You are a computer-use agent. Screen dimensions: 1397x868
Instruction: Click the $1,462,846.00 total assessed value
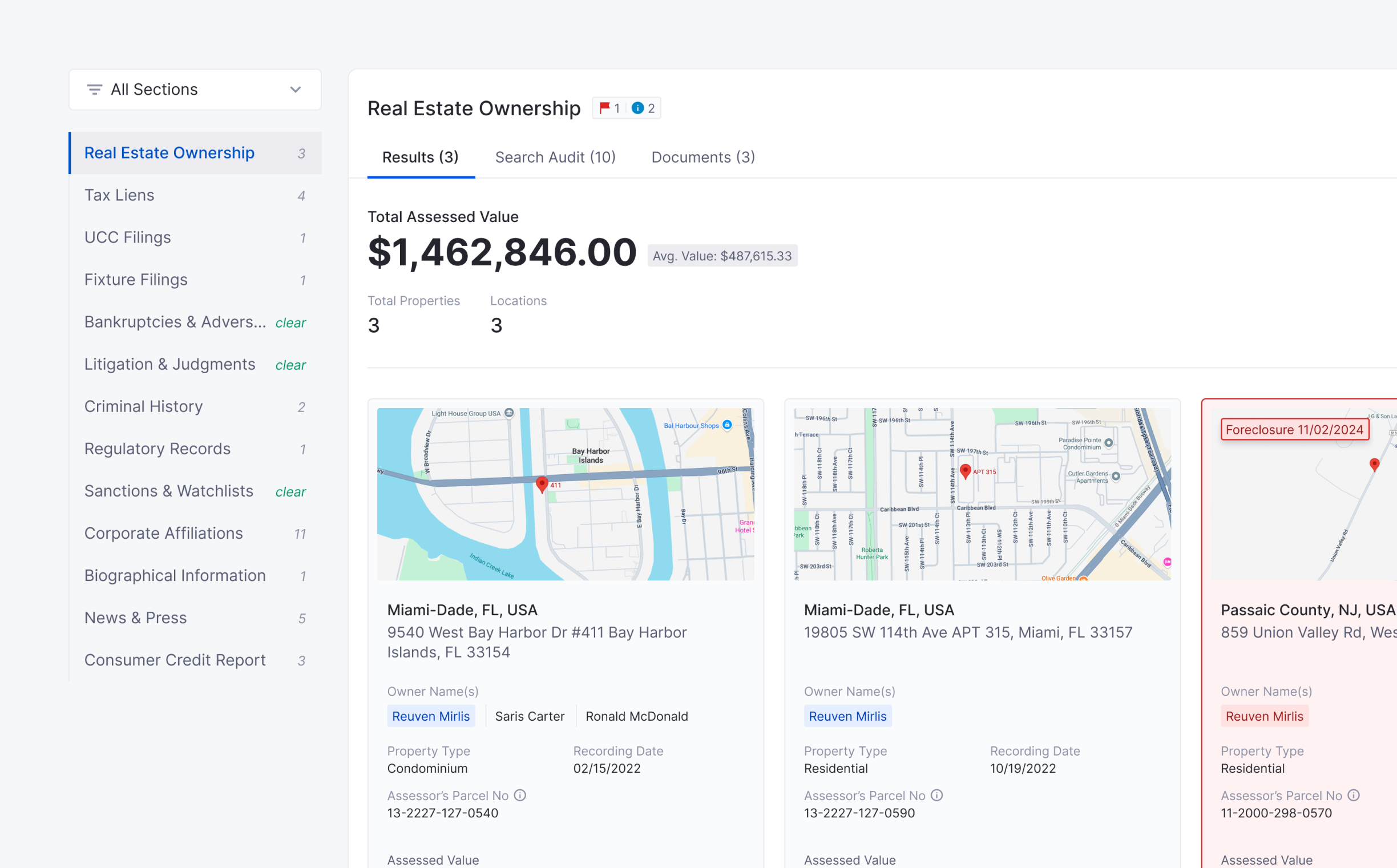pyautogui.click(x=502, y=253)
